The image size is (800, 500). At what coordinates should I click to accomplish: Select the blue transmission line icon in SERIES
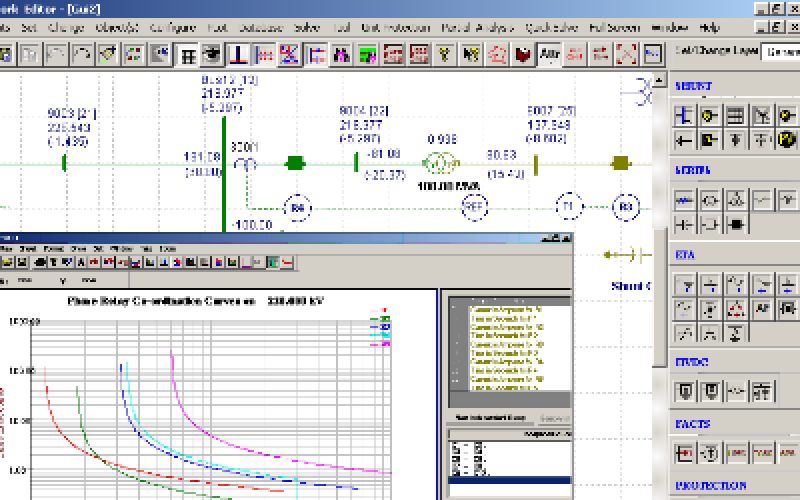coord(684,199)
